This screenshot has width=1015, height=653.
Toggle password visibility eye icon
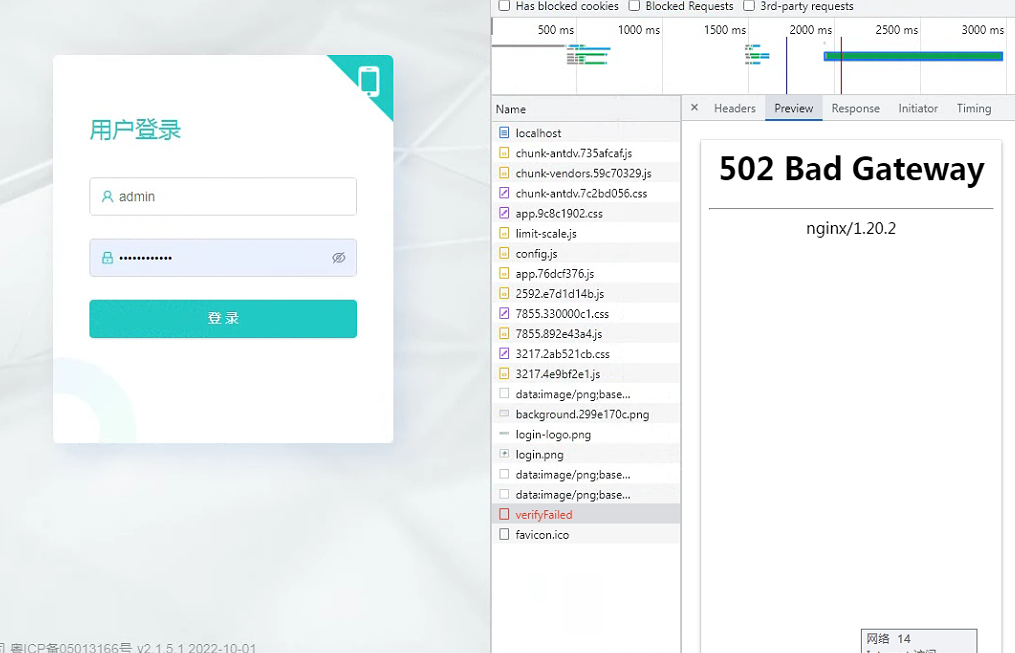point(339,258)
